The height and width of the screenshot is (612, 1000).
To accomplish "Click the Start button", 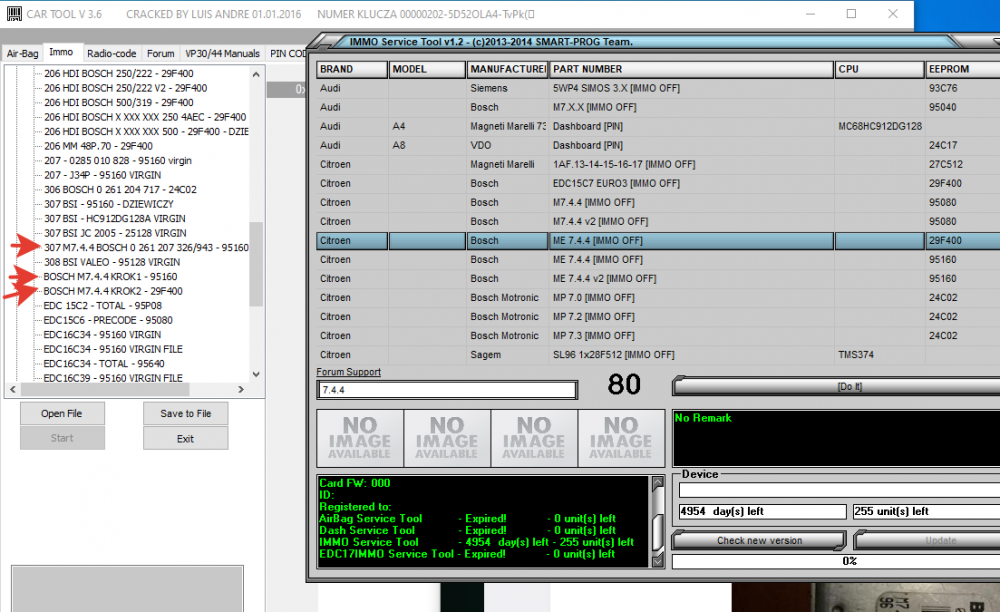I will (x=62, y=438).
